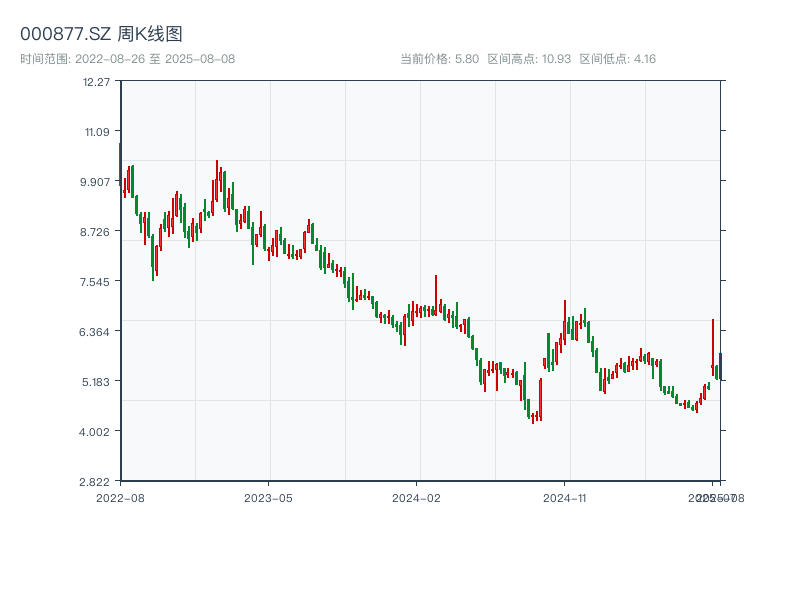Click the most recent candle at the right edge
The width and height of the screenshot is (800, 600).
point(720,366)
